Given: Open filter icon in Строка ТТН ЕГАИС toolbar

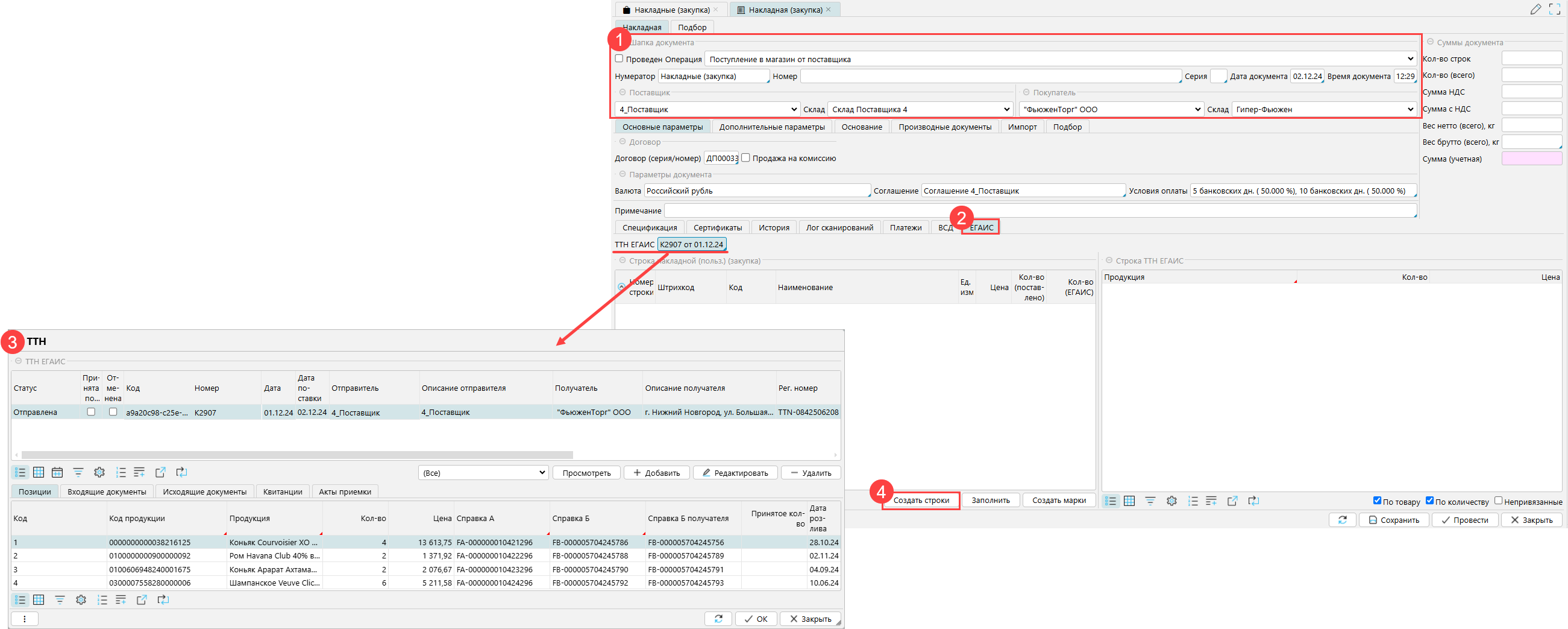Looking at the screenshot, I should [x=1150, y=501].
